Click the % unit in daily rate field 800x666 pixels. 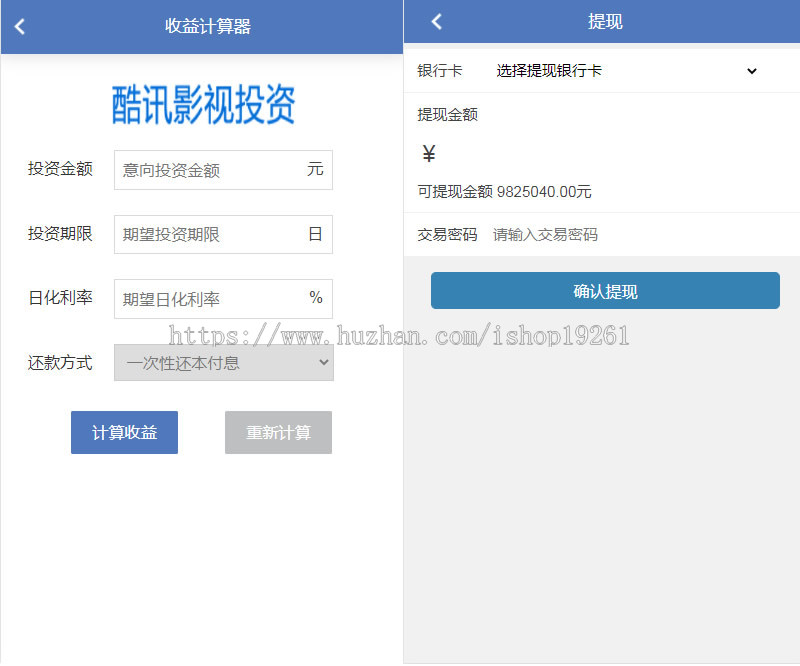tap(316, 297)
